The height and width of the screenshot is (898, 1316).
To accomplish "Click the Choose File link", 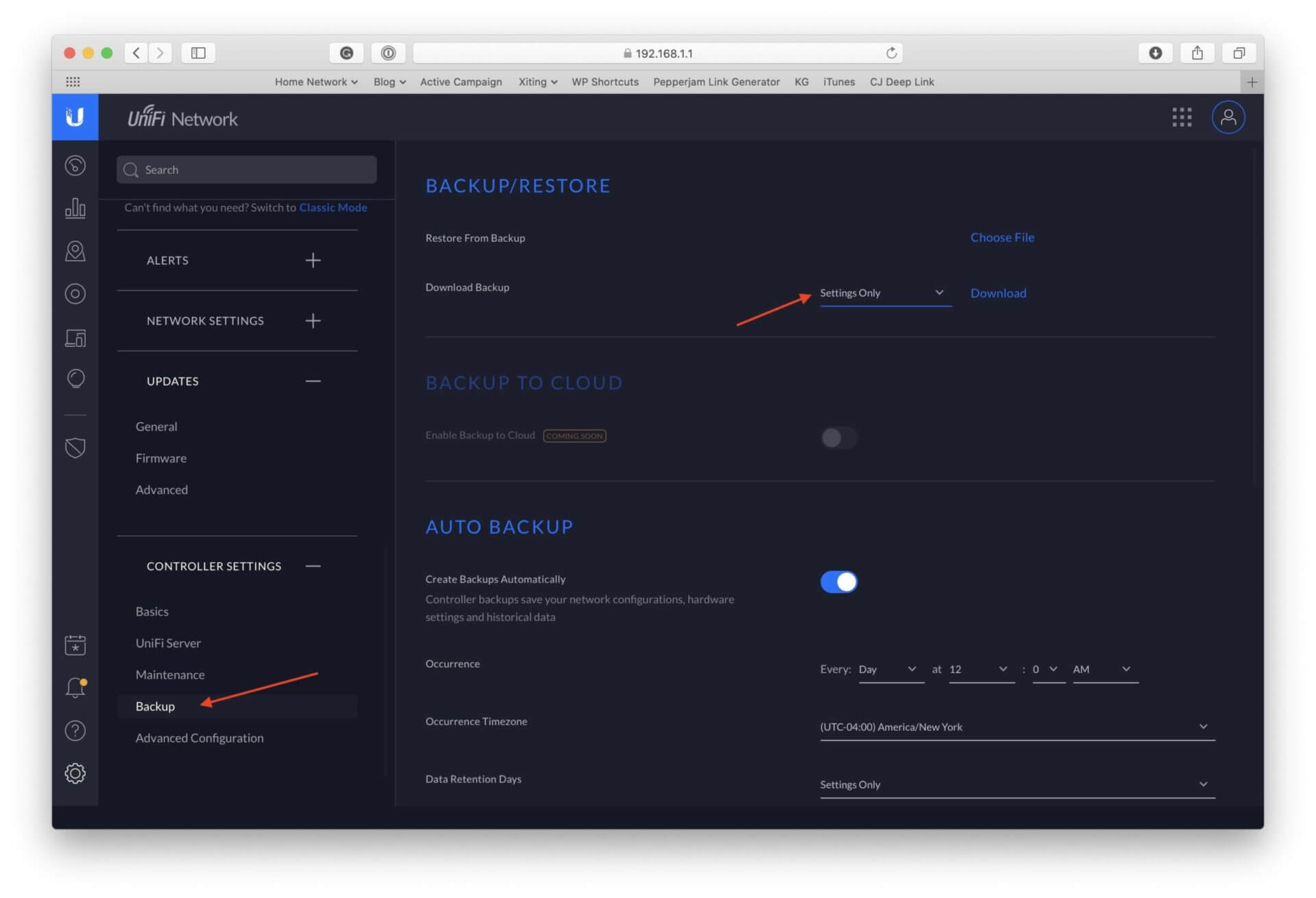I will point(1002,237).
